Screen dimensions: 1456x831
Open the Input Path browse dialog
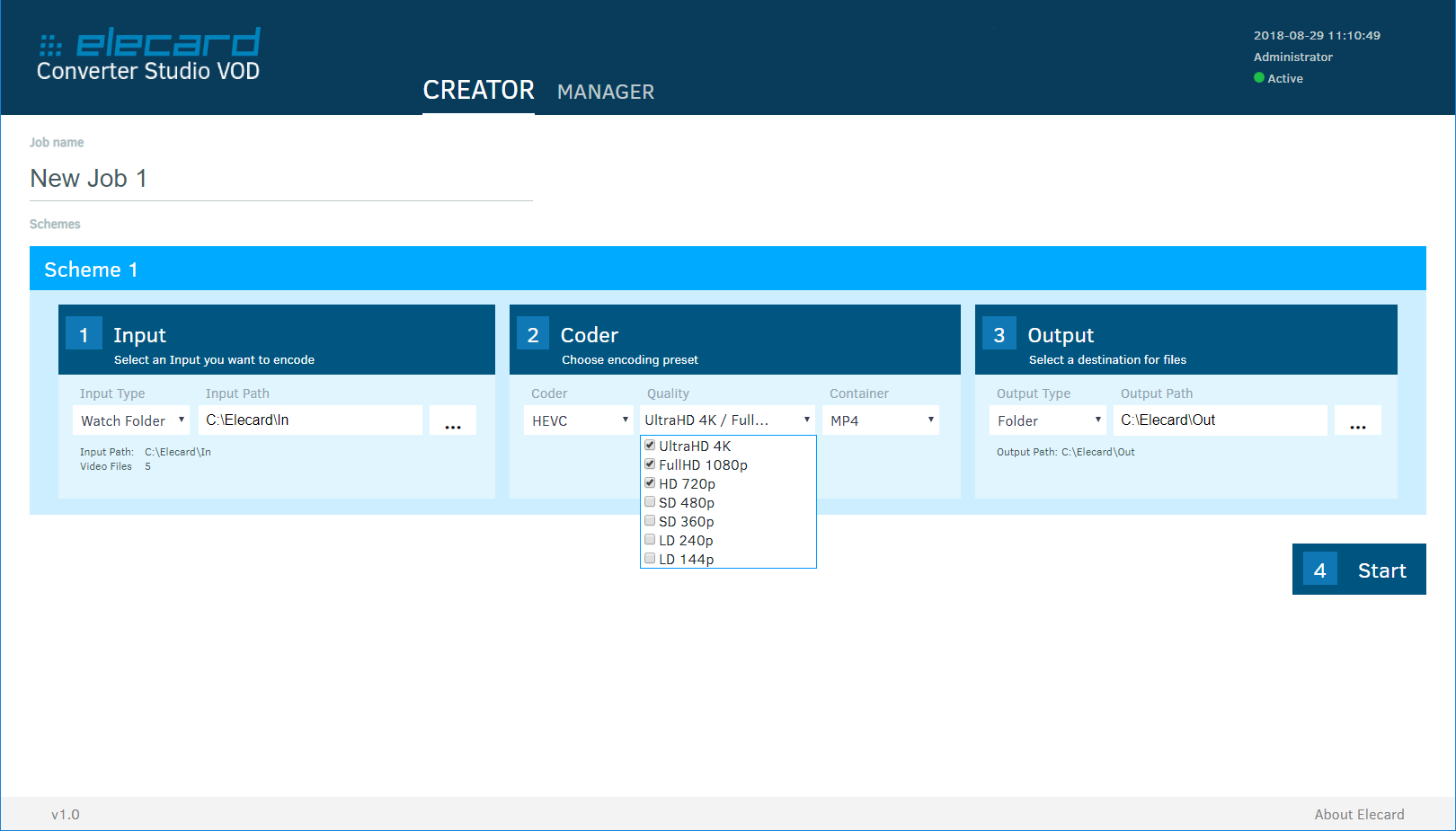point(452,420)
